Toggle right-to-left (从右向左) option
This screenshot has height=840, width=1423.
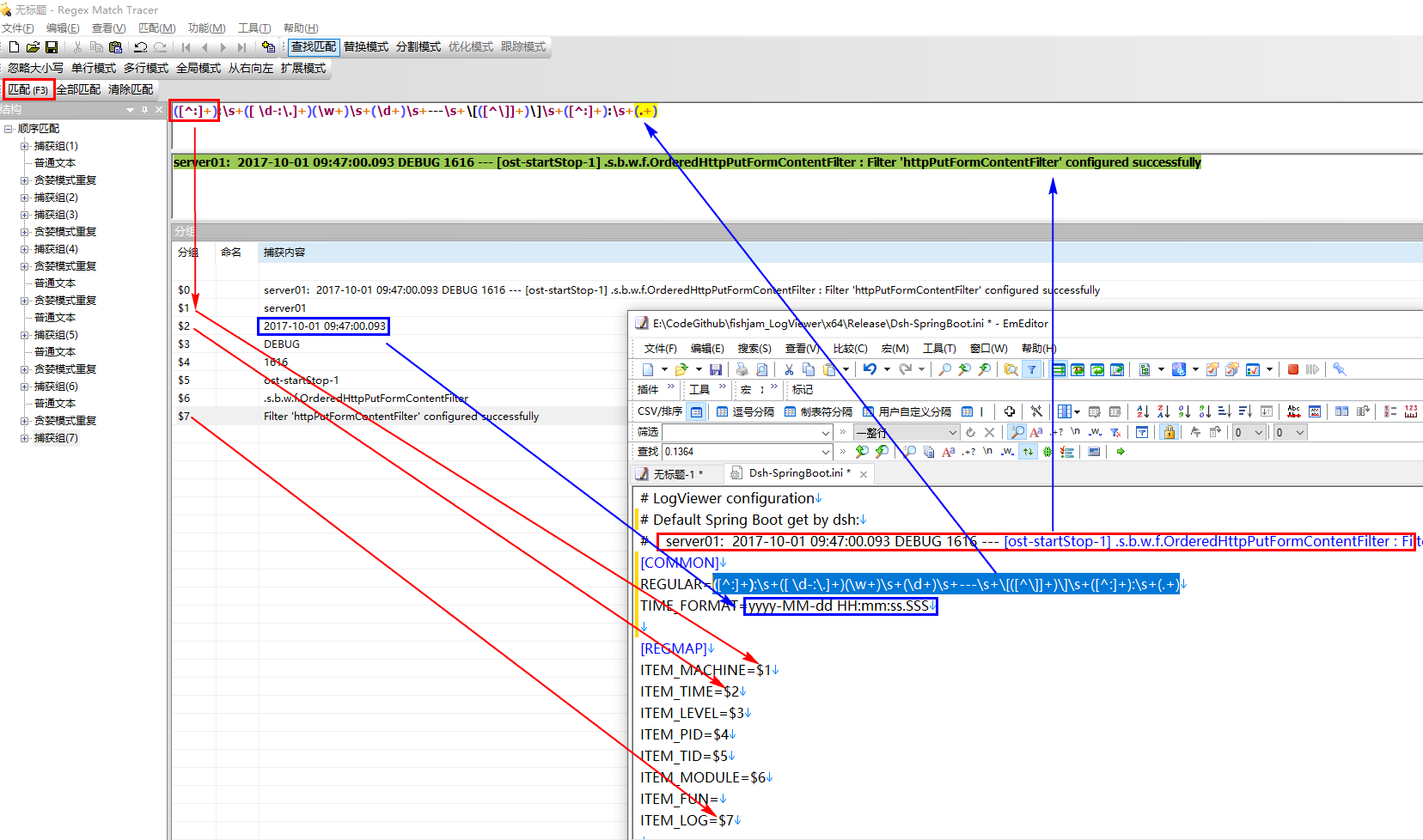click(x=251, y=68)
